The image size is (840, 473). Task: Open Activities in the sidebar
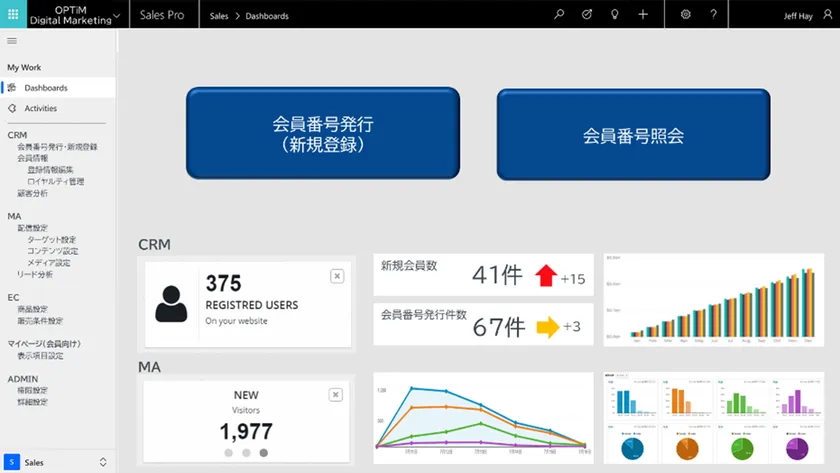click(x=41, y=108)
